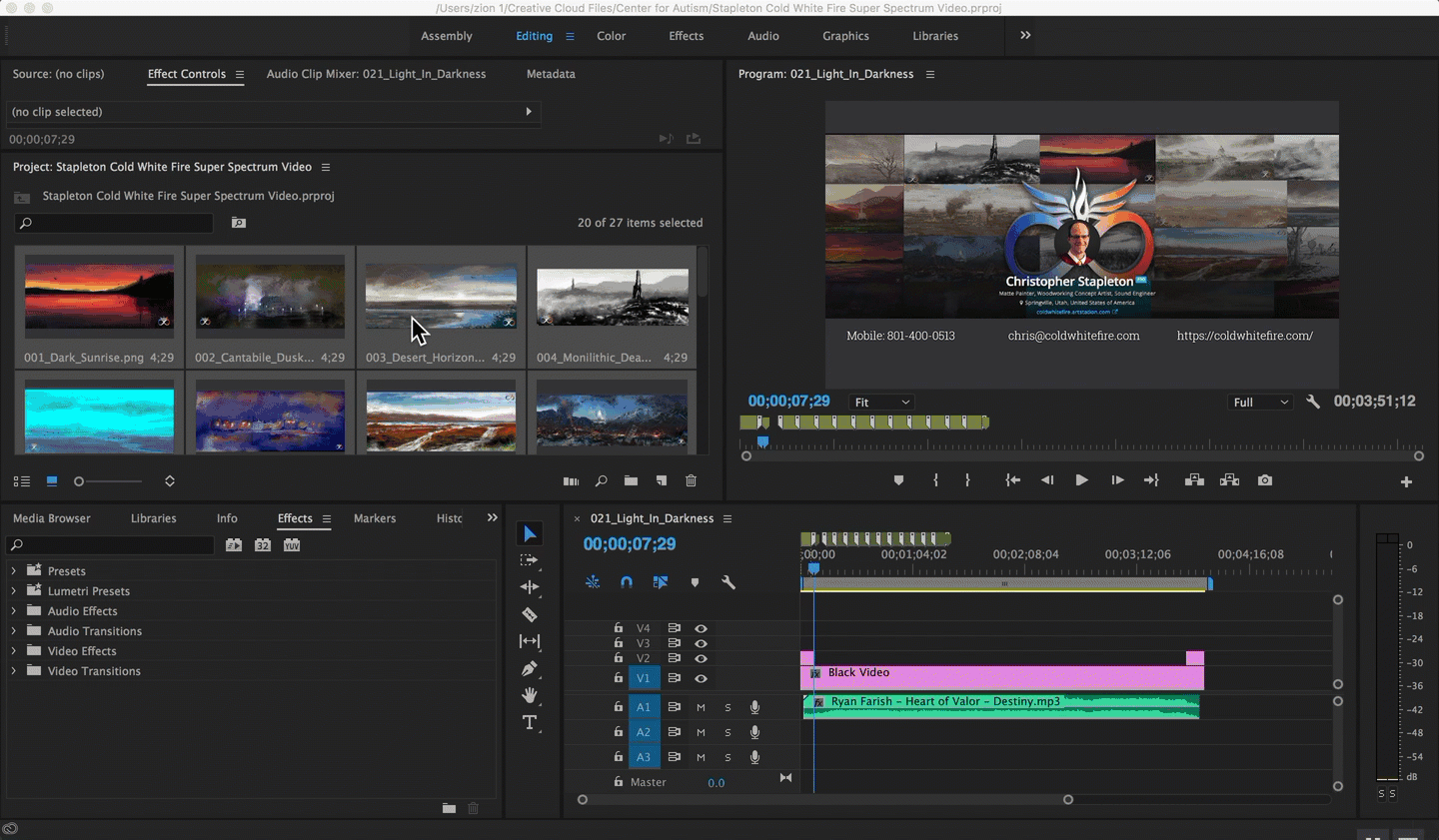Select the Pen tool
1439x840 pixels.
point(530,668)
